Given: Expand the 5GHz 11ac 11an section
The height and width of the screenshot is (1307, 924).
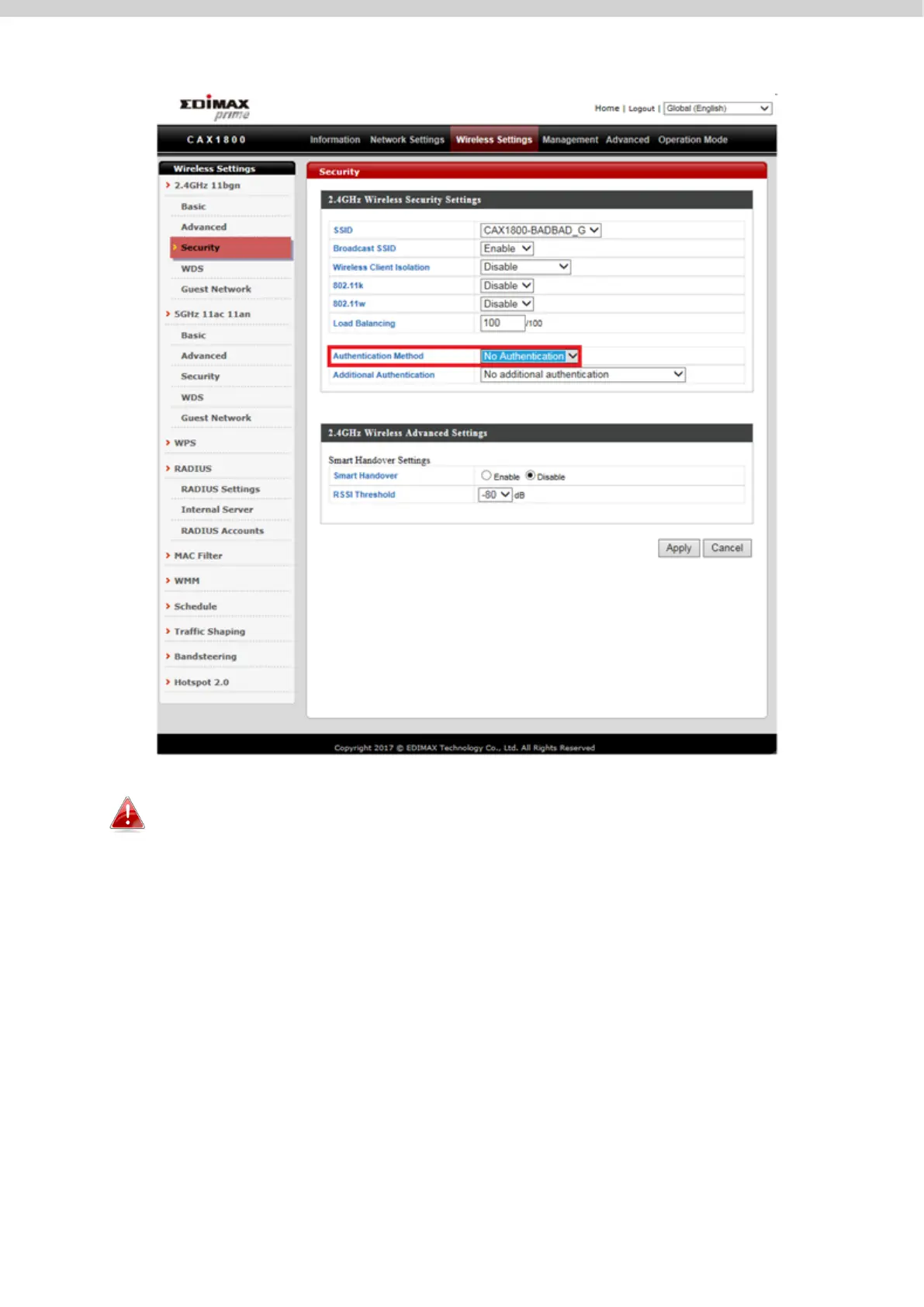Looking at the screenshot, I should [213, 314].
